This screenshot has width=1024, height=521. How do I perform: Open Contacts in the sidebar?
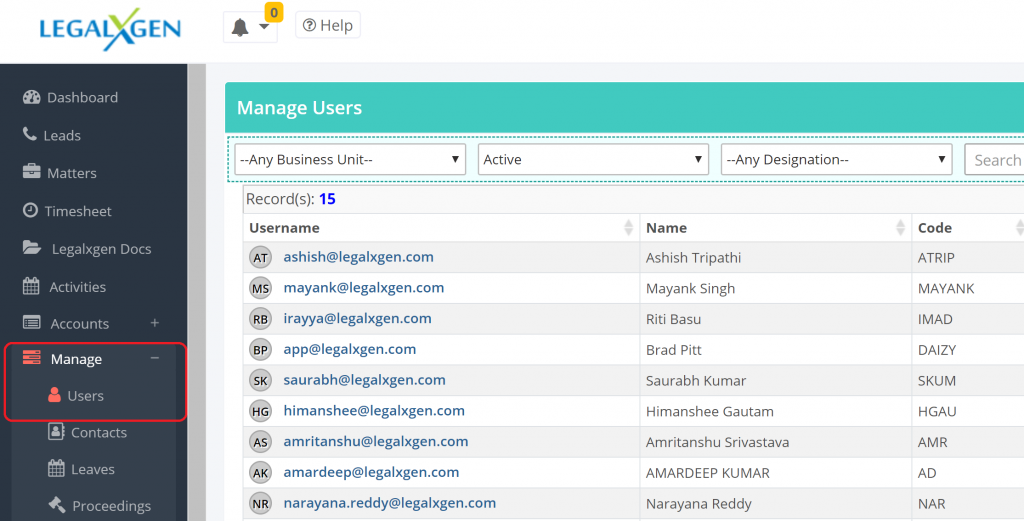point(98,433)
